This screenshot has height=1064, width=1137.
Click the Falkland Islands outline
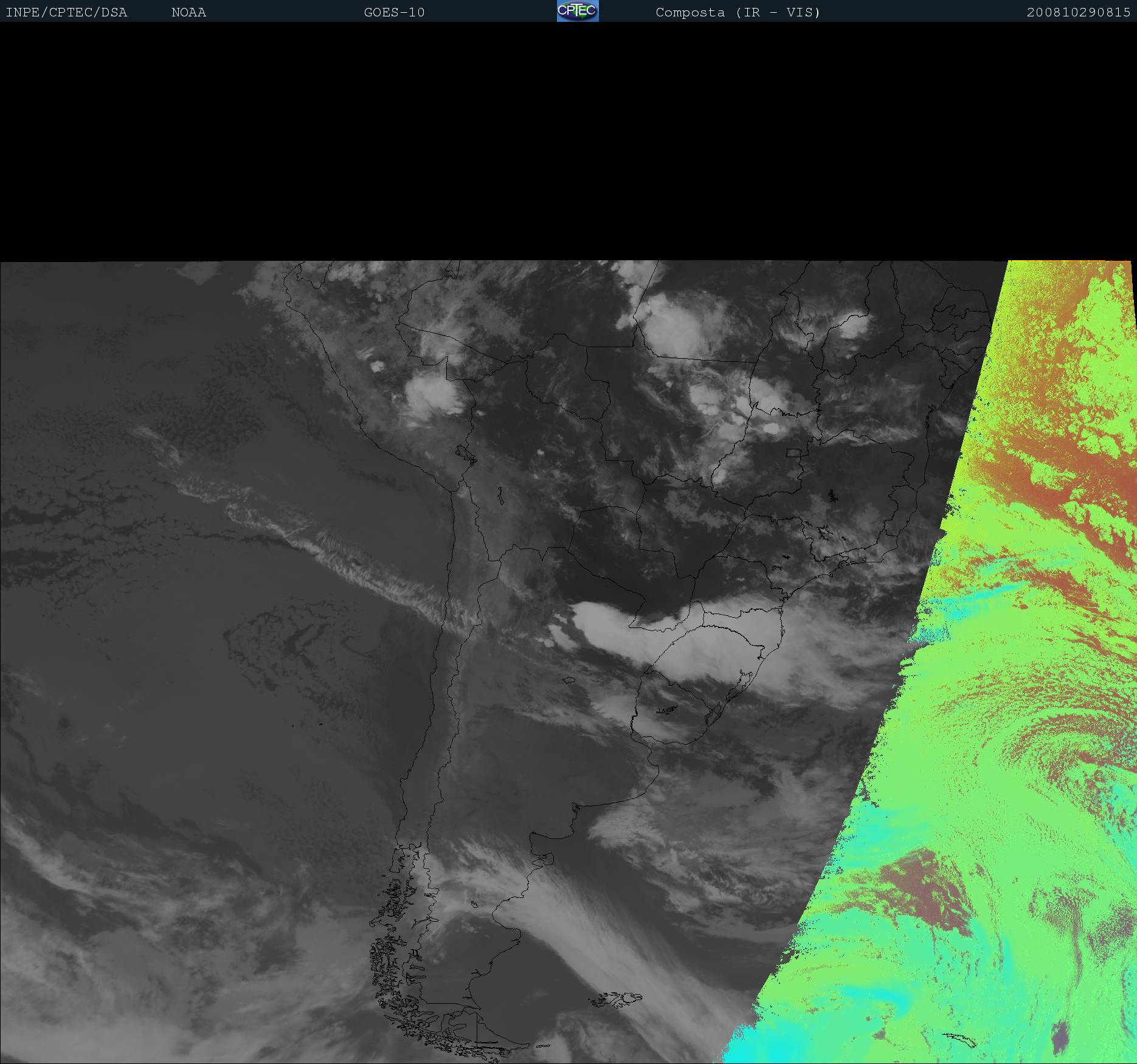click(x=615, y=1000)
